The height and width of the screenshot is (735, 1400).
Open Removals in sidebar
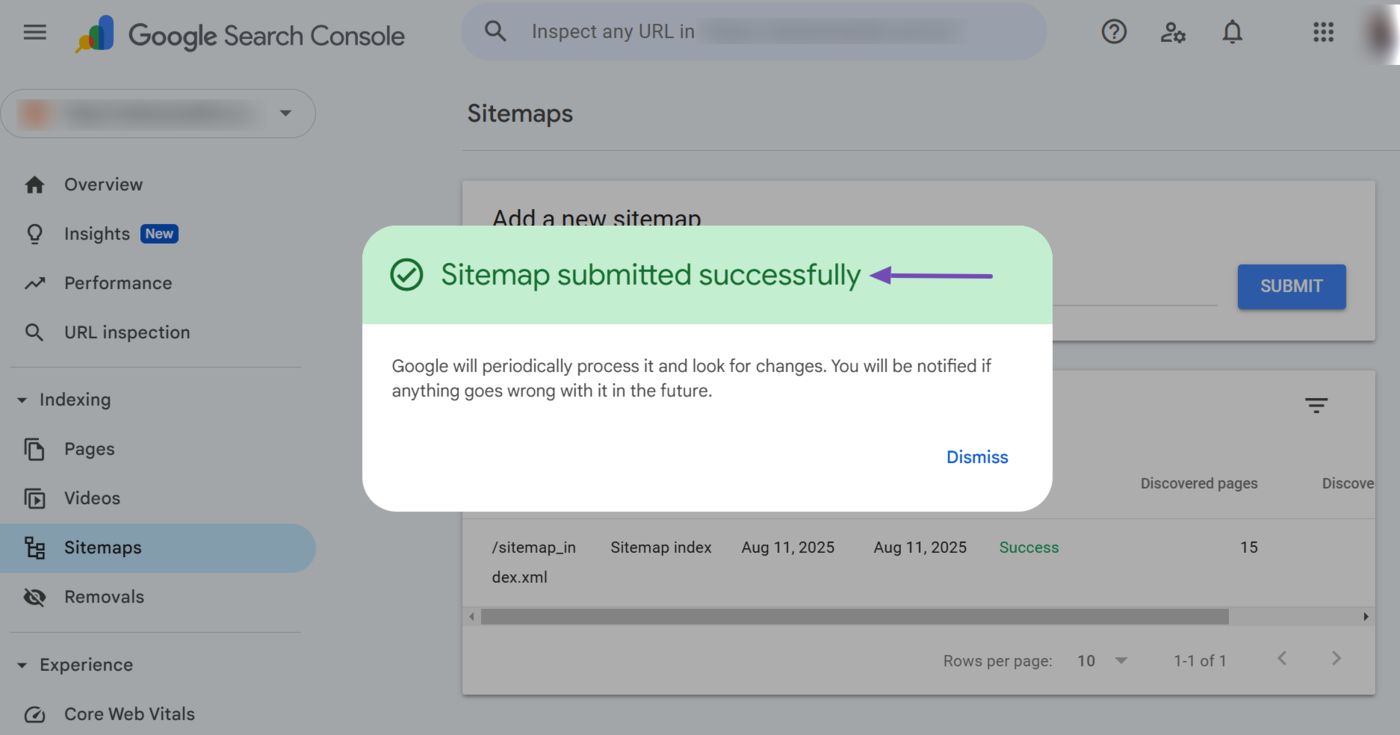[104, 597]
